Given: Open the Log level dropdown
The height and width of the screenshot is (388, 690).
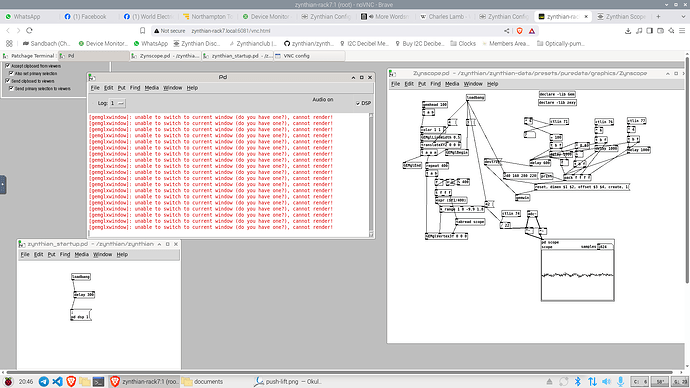Looking at the screenshot, I should point(117,103).
